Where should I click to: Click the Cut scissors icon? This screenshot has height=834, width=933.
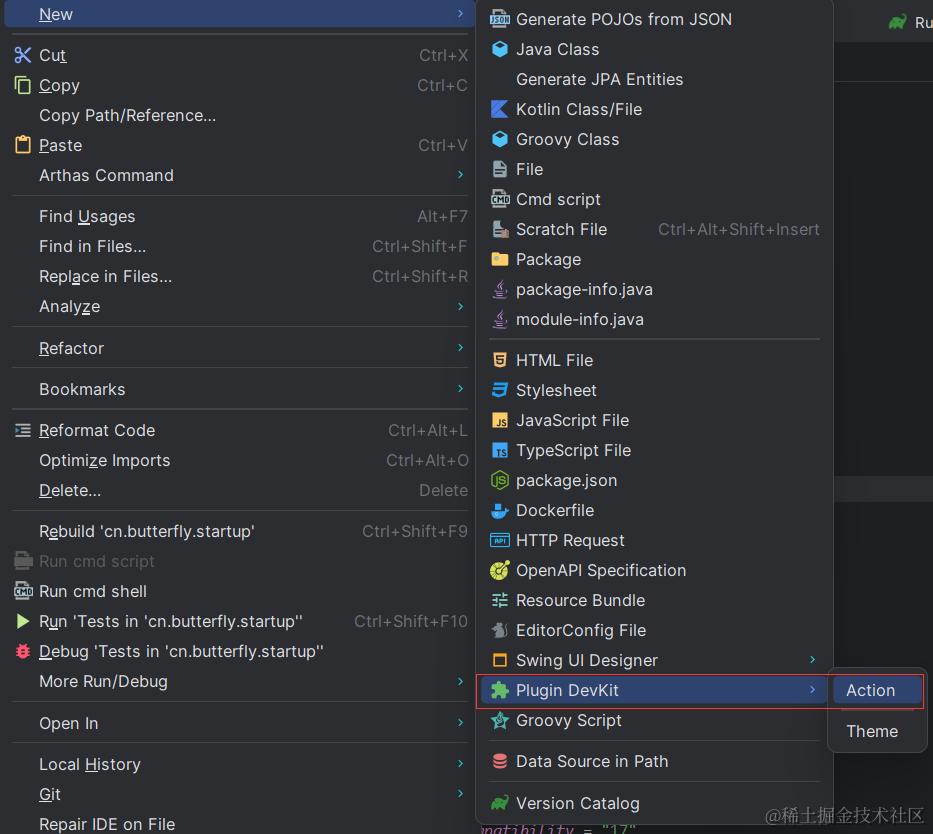pos(23,55)
